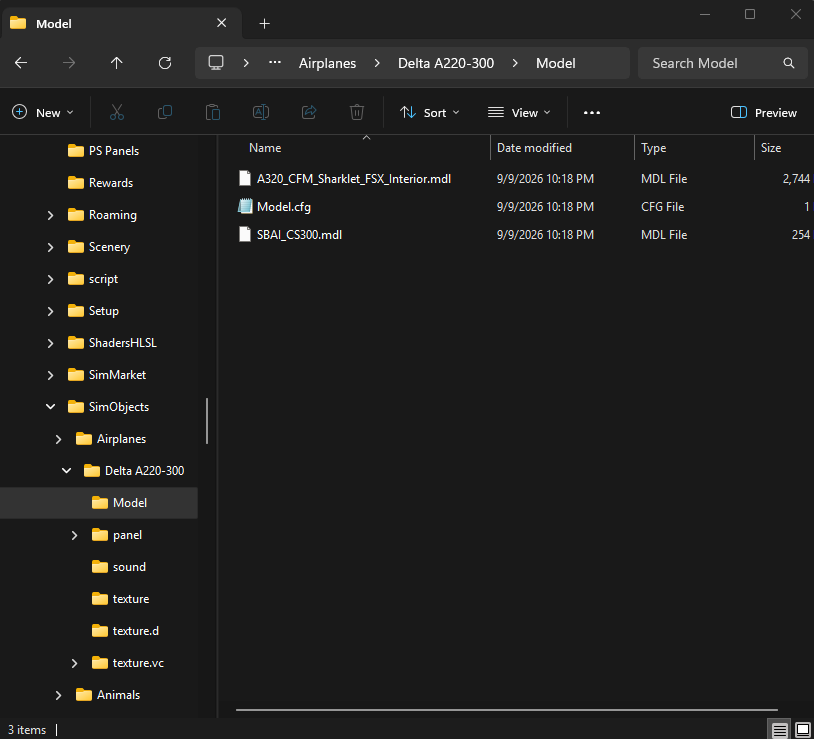The height and width of the screenshot is (739, 814).
Task: Expand the Roaming folder
Action: tap(50, 215)
